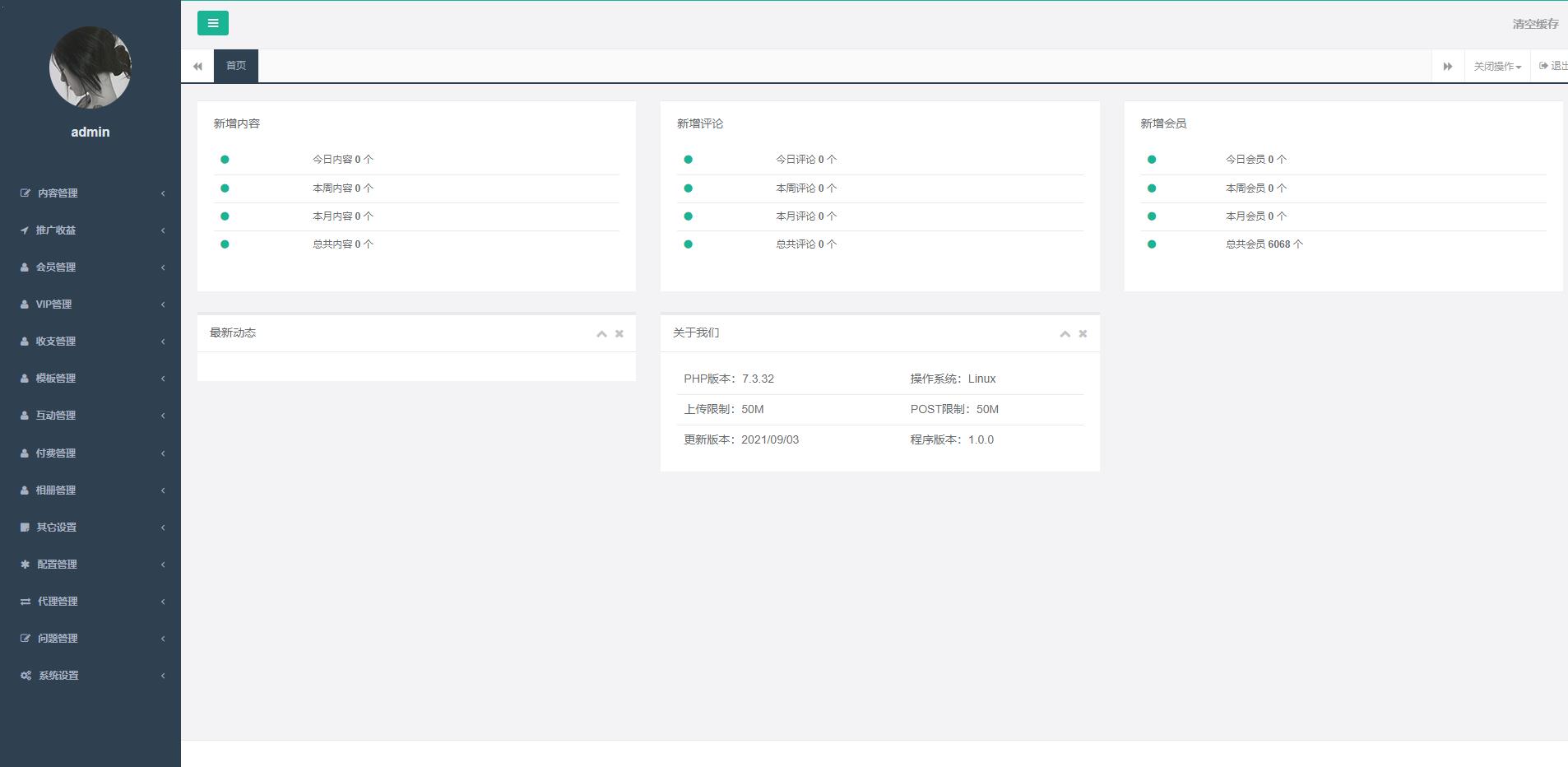Viewport: 1568px width, 767px height.
Task: Click the 代理管理 exchange arrows icon
Action: pyautogui.click(x=26, y=602)
